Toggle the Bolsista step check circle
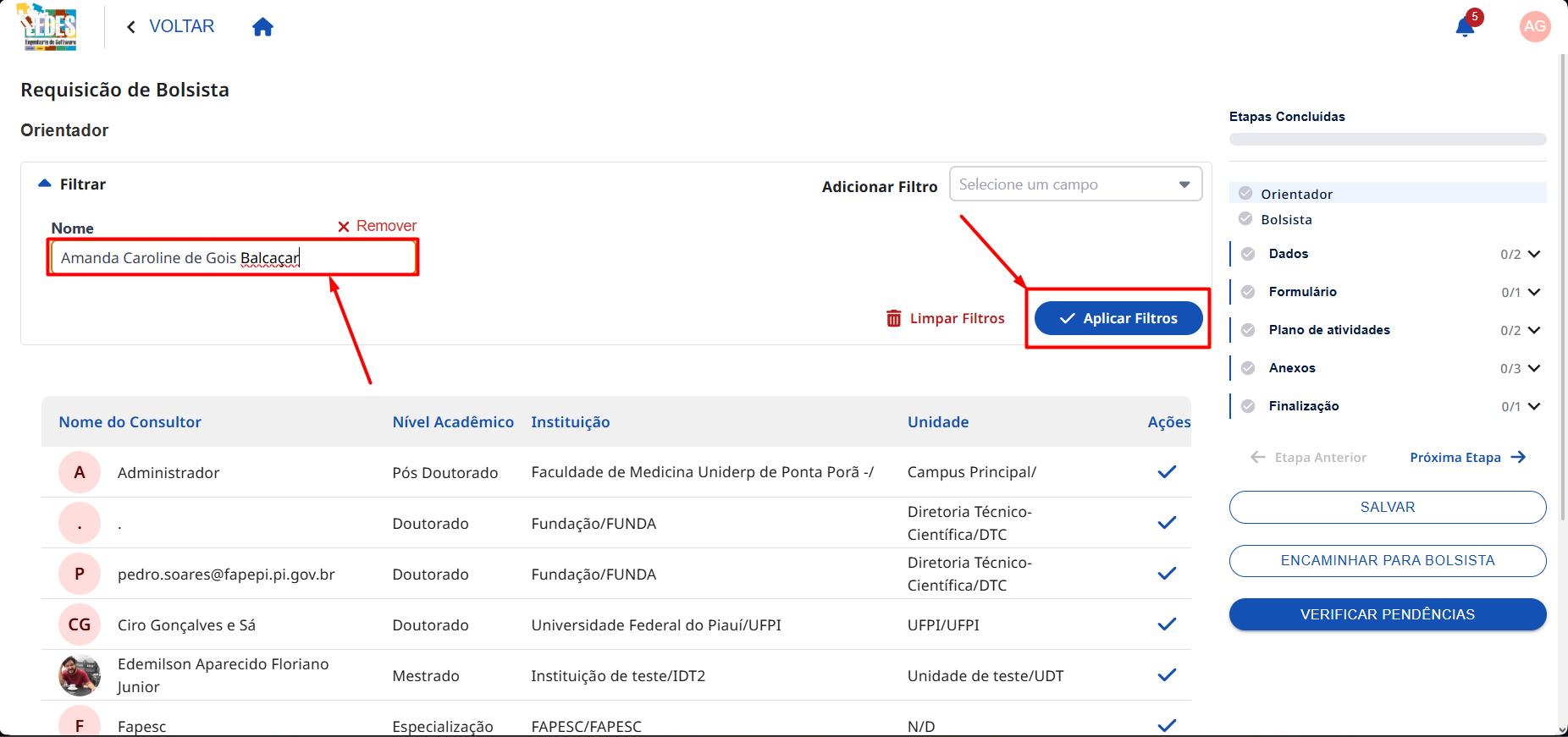 tap(1245, 218)
